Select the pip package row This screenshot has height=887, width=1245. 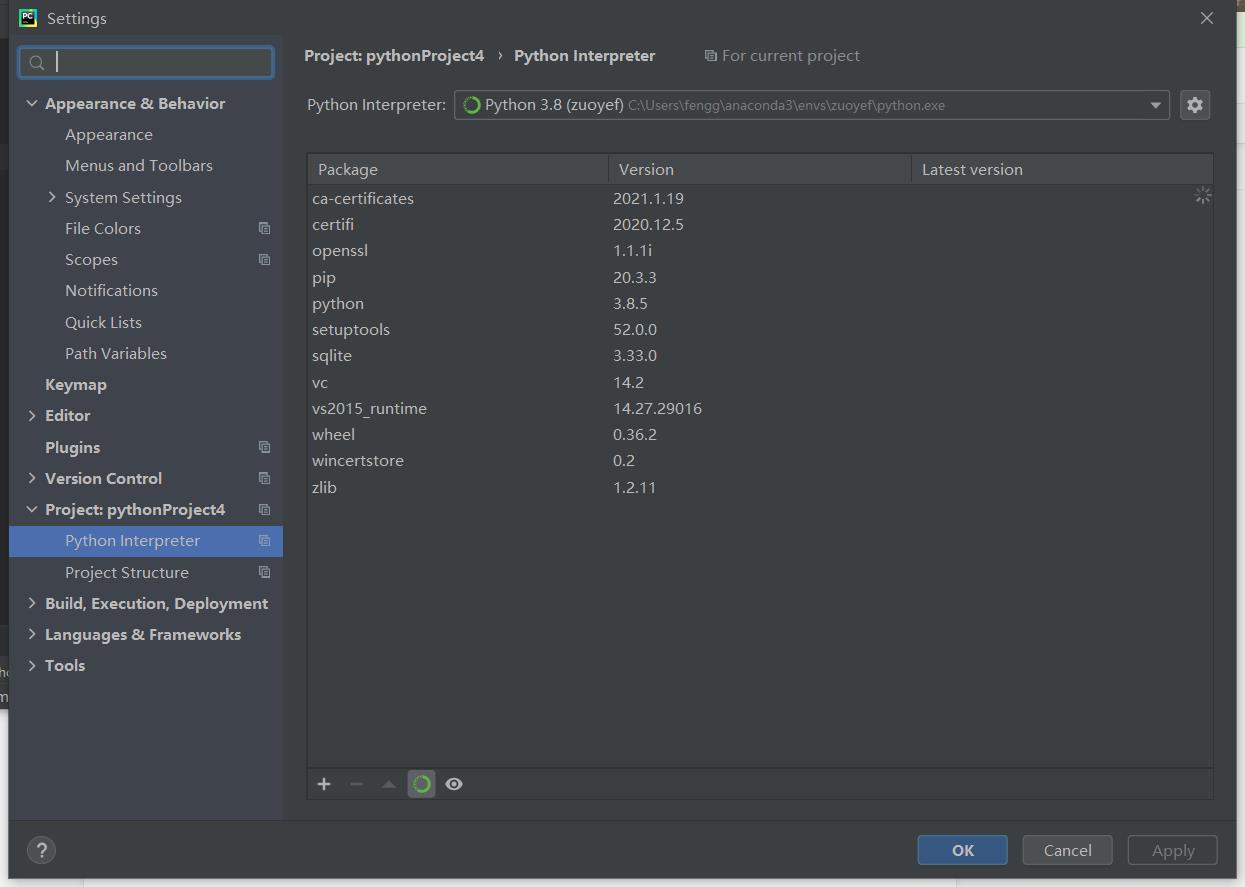click(x=760, y=277)
